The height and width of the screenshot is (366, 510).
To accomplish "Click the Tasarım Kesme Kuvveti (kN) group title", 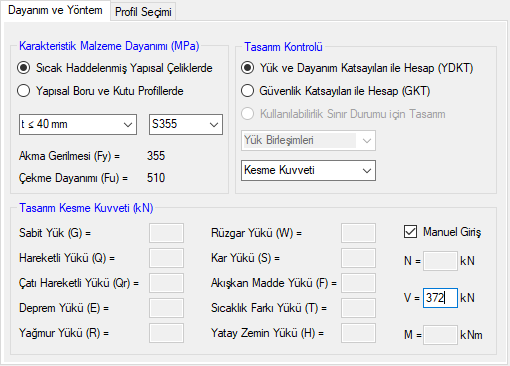I will tap(86, 208).
